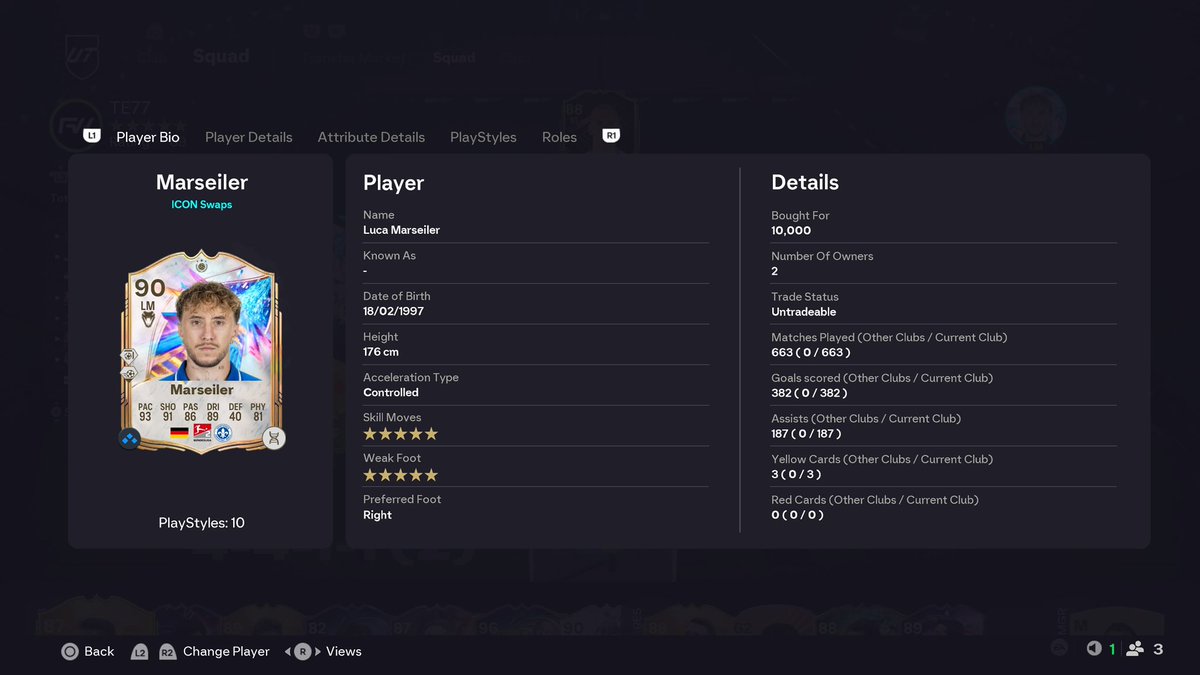Go to the PlayStyles tab
The width and height of the screenshot is (1200, 675).
click(x=483, y=137)
